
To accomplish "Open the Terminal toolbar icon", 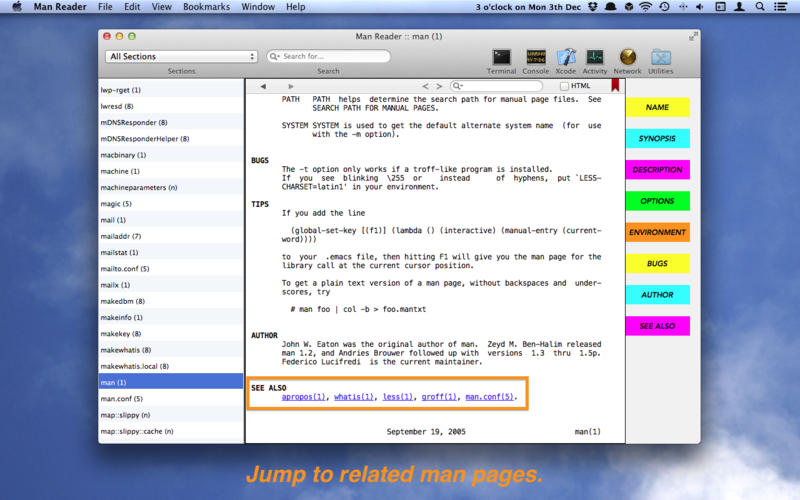I will coord(501,57).
